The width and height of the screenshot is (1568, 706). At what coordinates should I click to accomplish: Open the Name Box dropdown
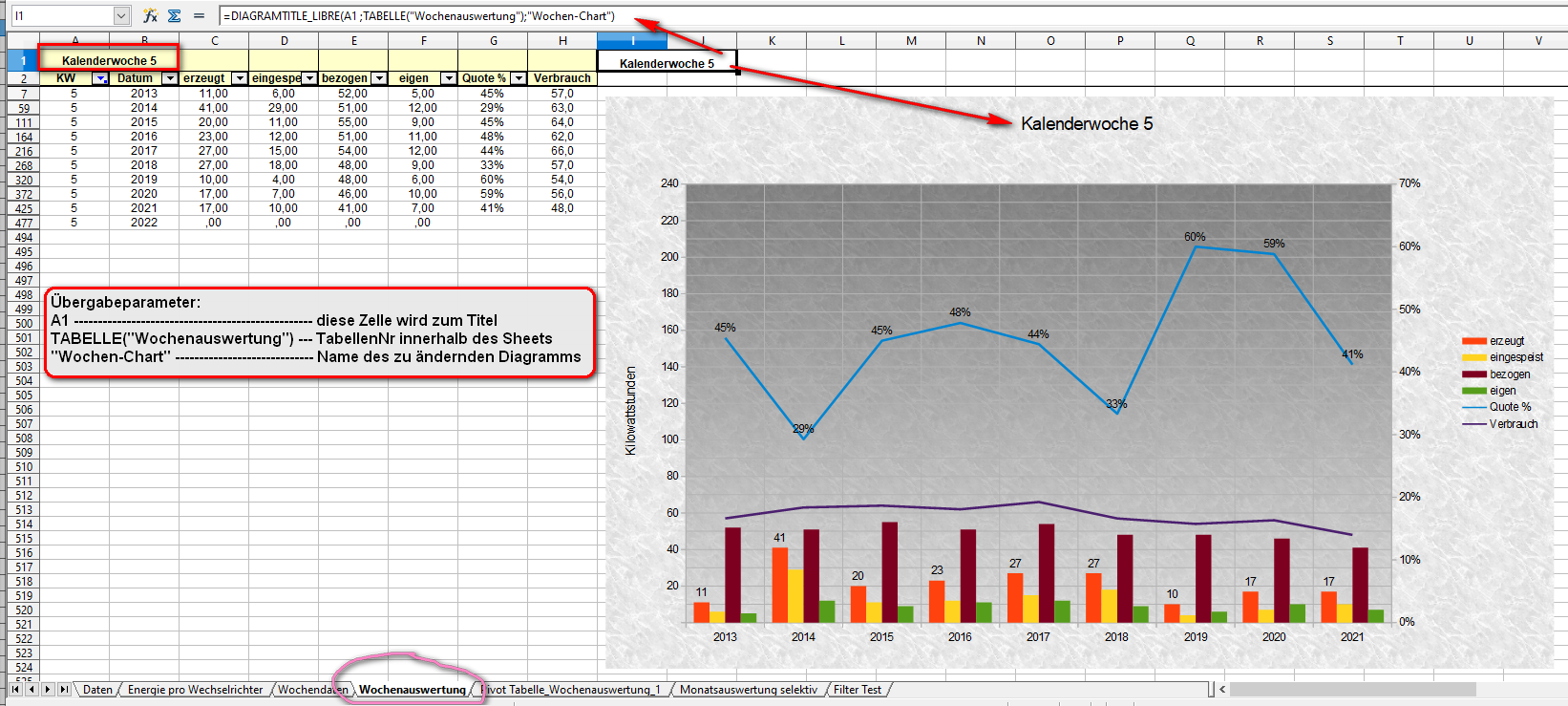click(x=121, y=16)
